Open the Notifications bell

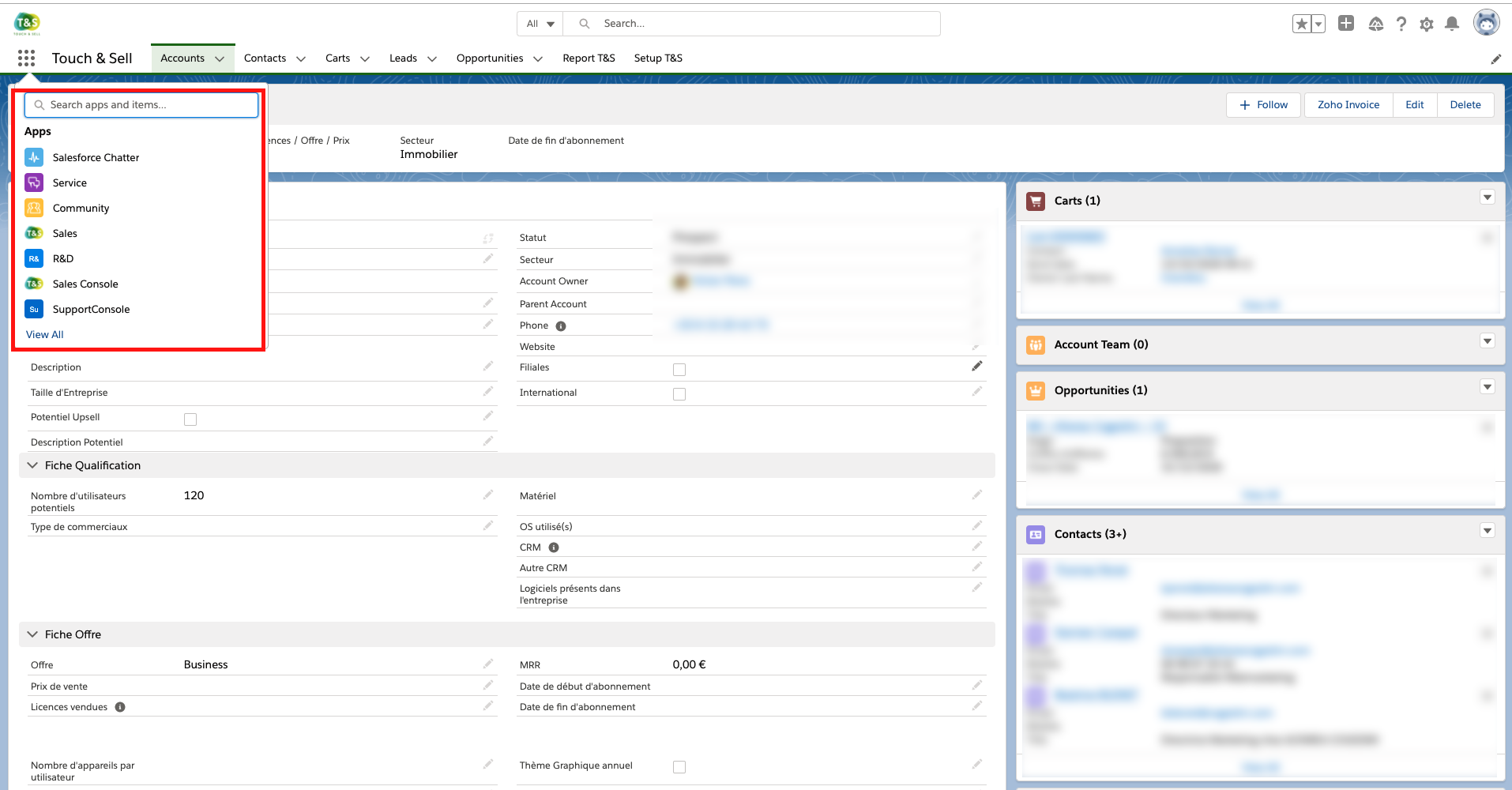point(1452,24)
